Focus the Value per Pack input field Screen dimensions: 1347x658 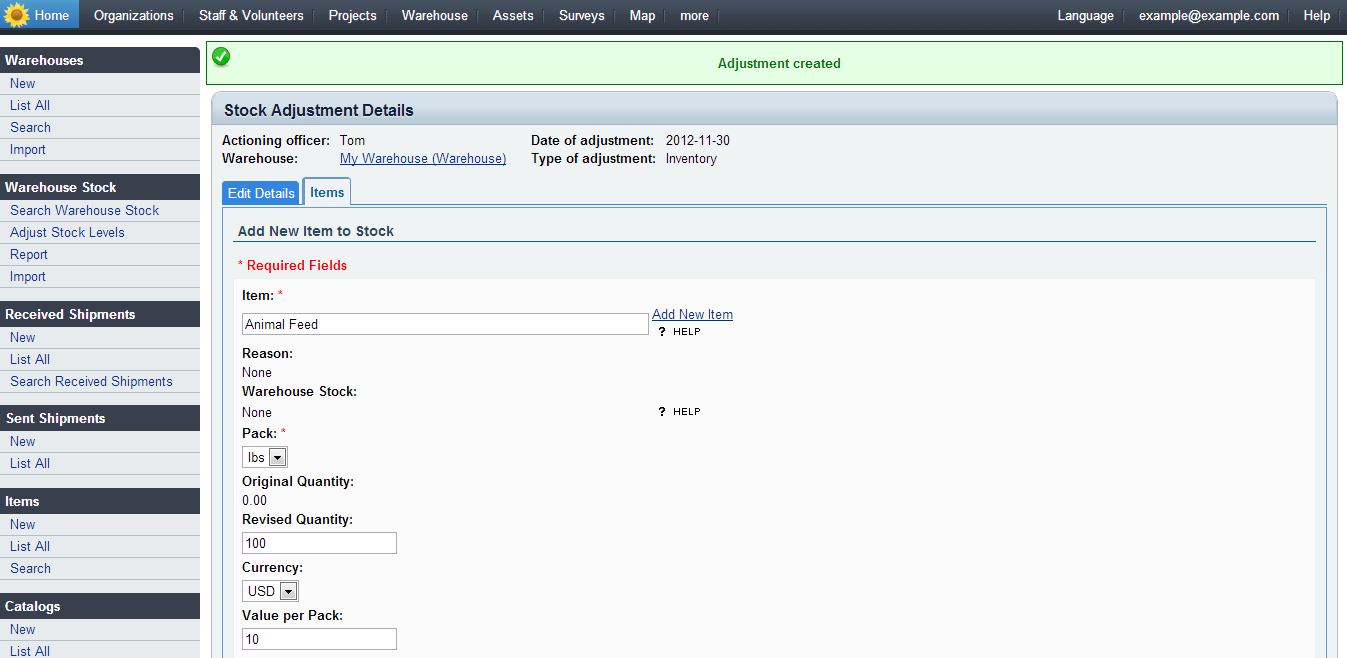319,639
